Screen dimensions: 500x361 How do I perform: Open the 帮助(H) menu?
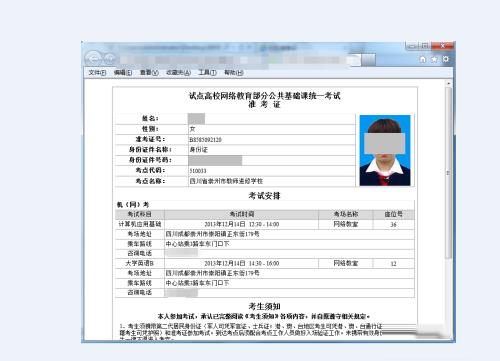tap(234, 72)
